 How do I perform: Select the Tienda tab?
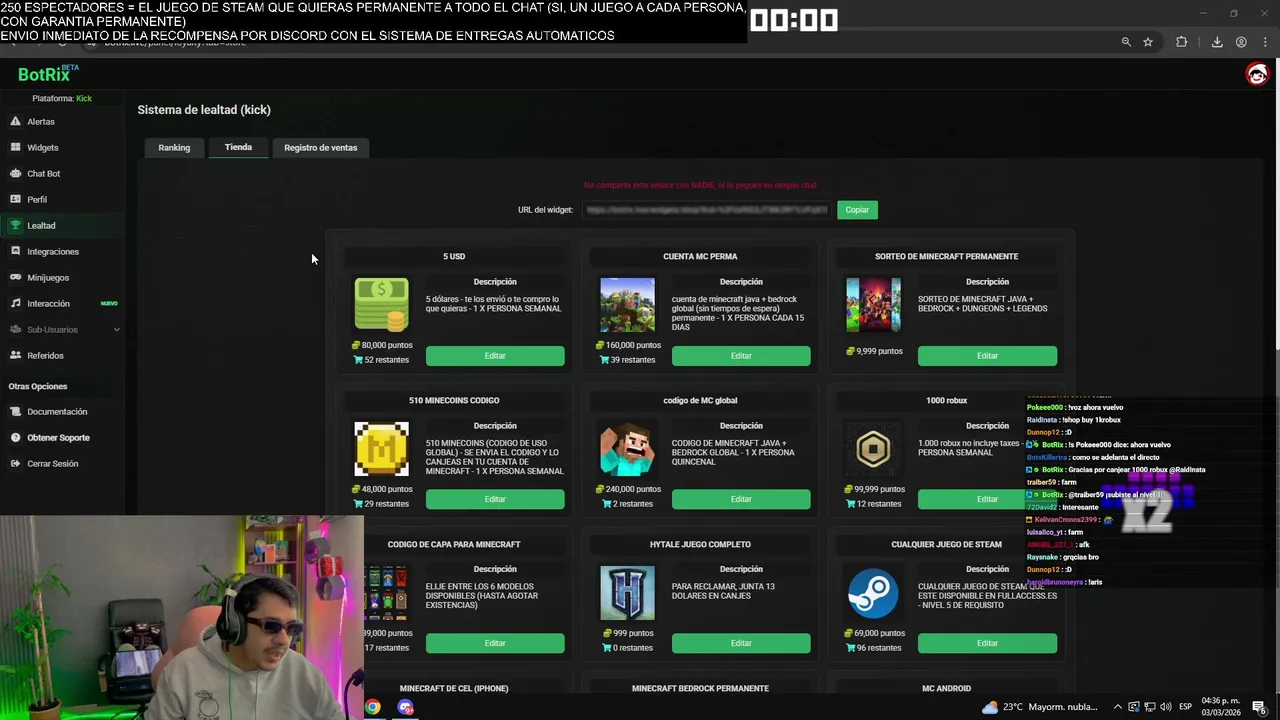(x=238, y=147)
